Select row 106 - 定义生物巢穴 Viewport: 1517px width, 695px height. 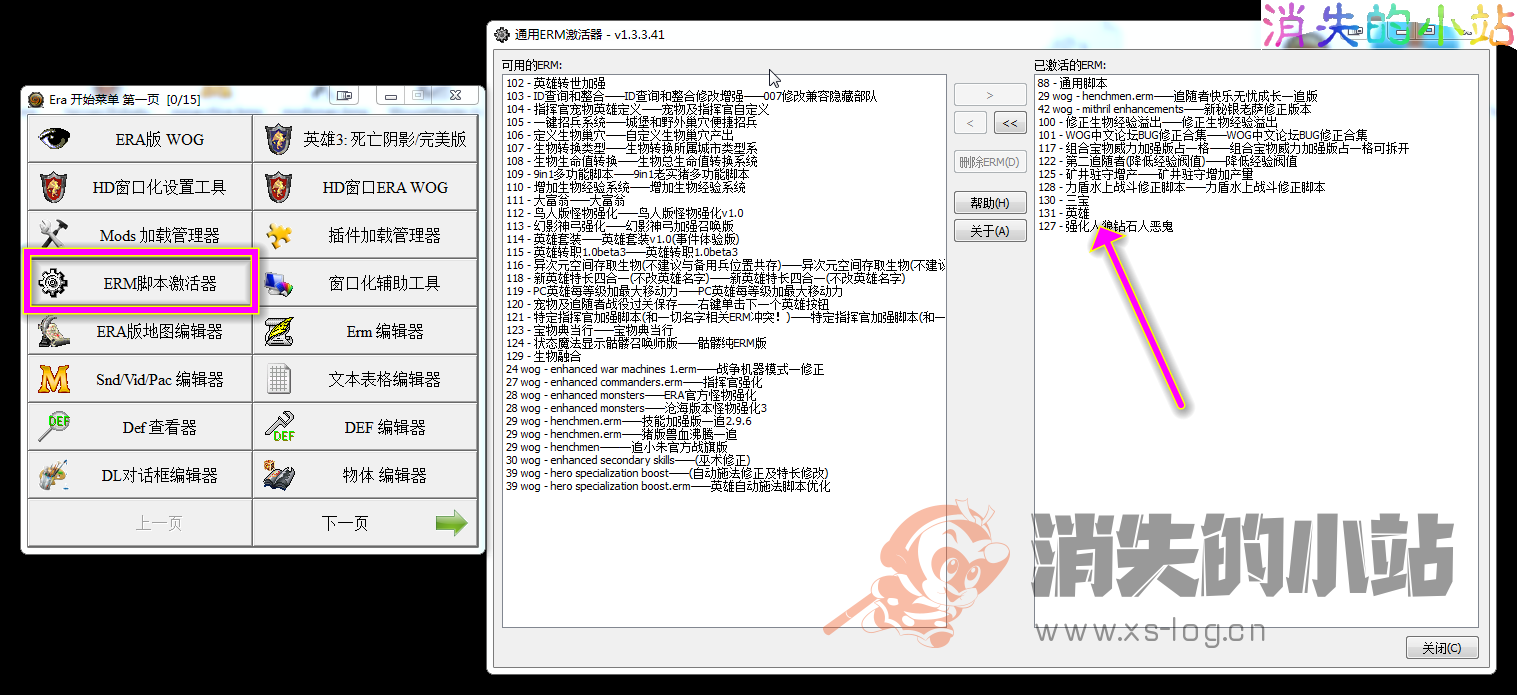tap(725, 135)
